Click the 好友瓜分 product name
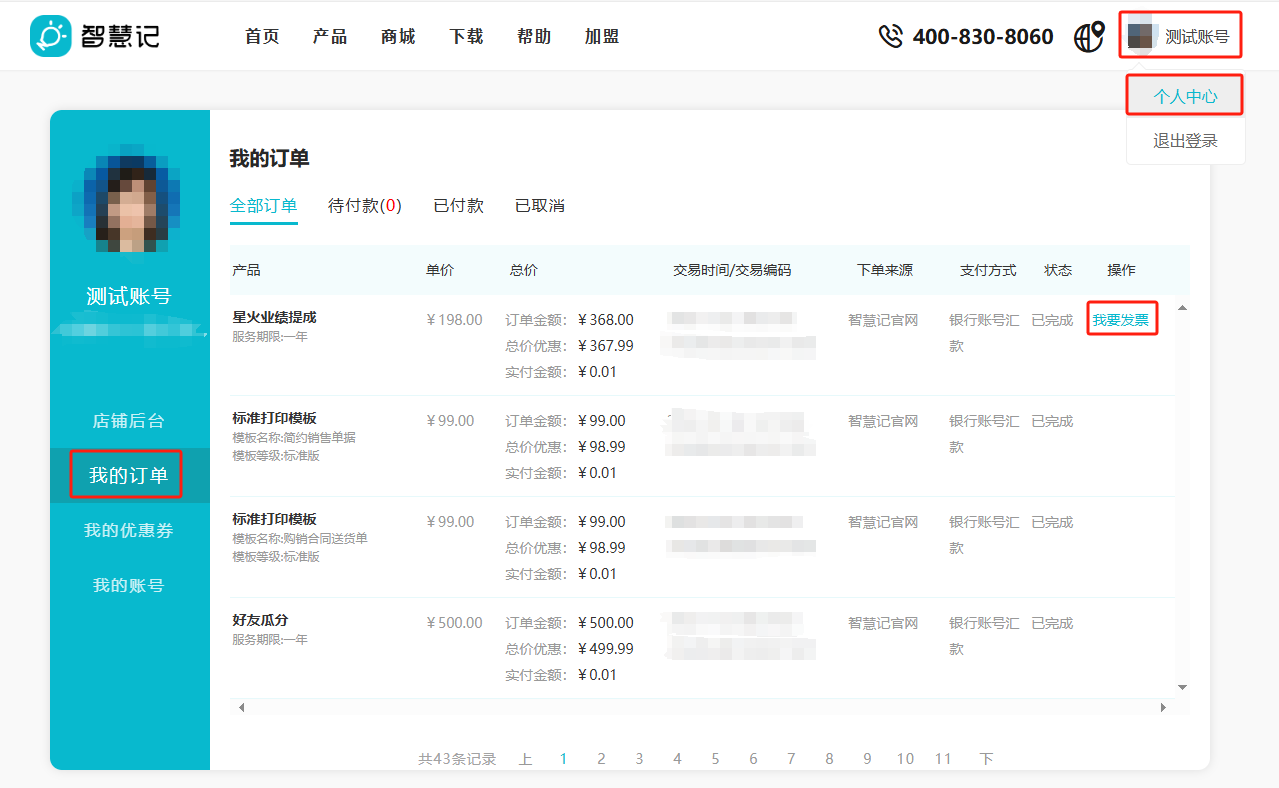 pyautogui.click(x=260, y=620)
